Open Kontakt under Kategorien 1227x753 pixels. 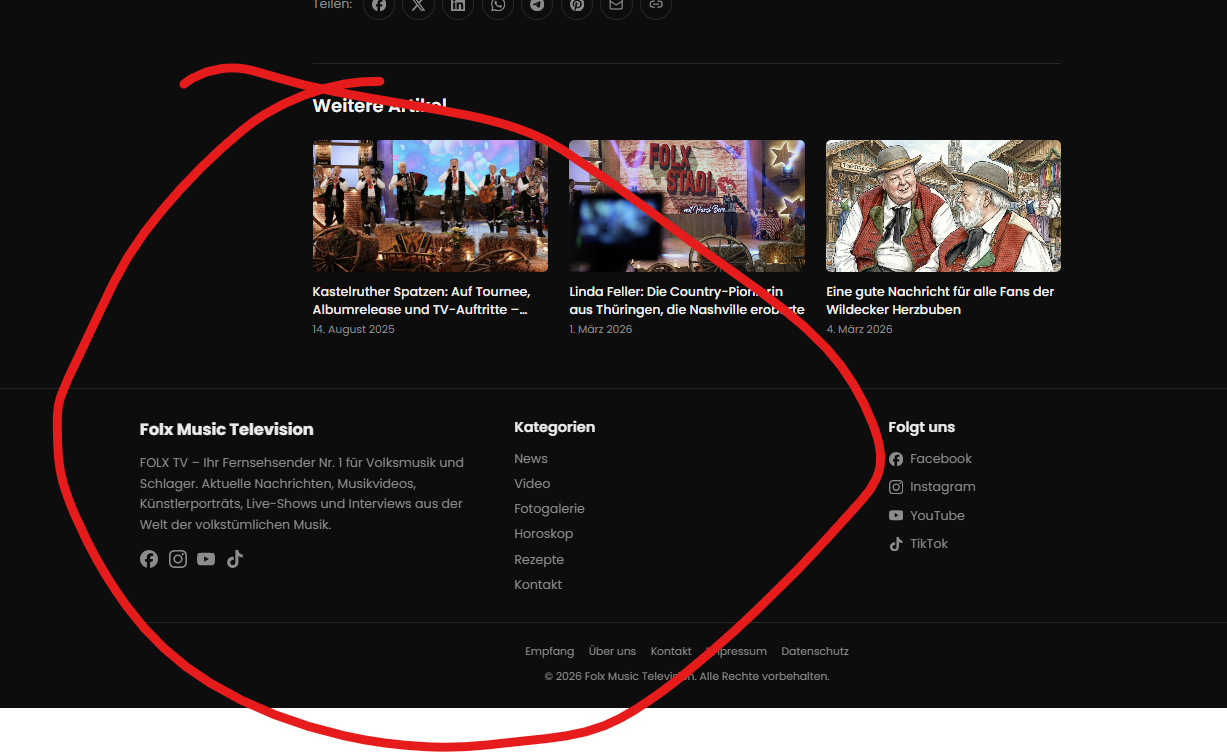pyautogui.click(x=538, y=585)
